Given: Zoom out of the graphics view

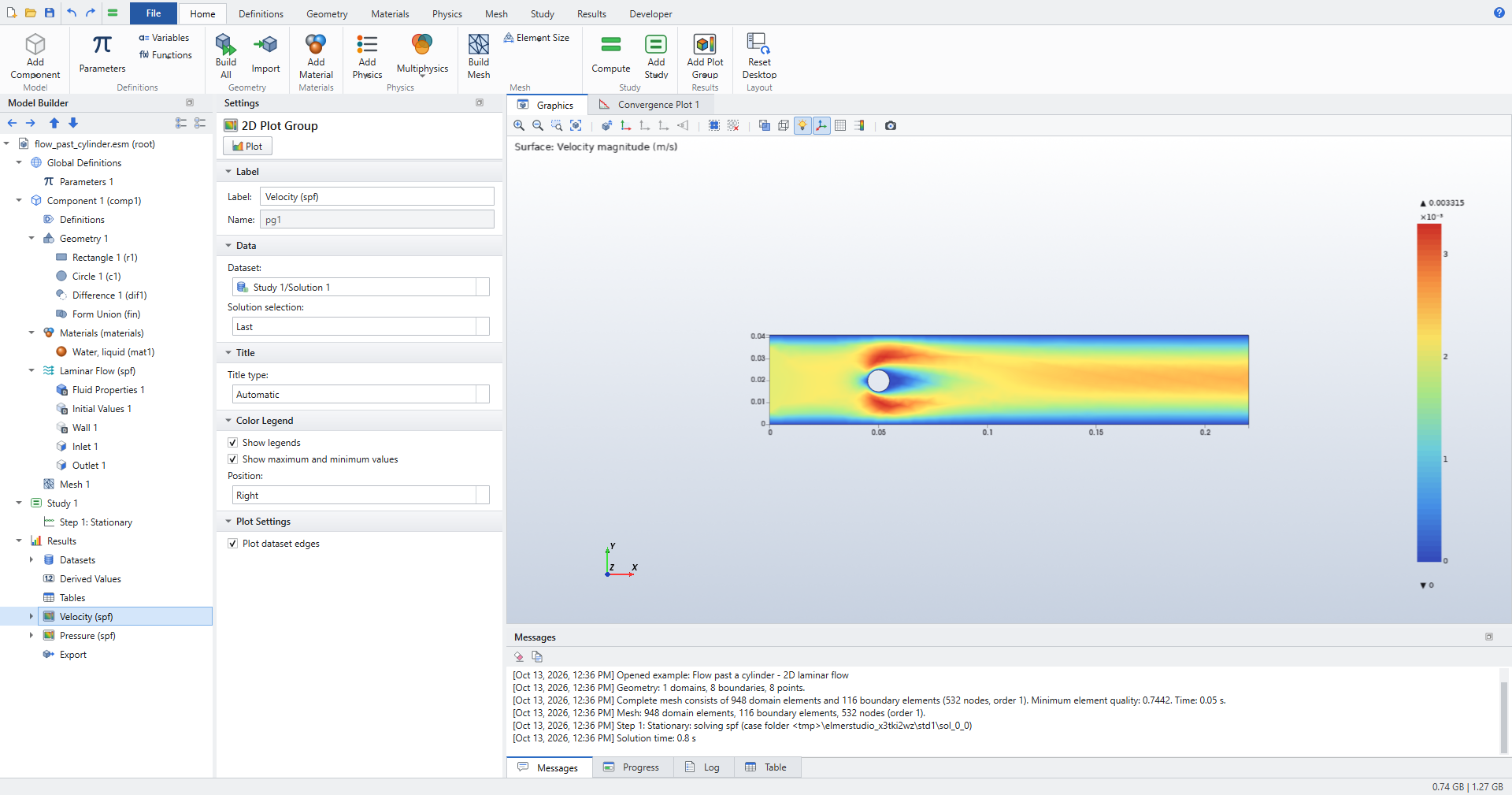Looking at the screenshot, I should tap(538, 125).
